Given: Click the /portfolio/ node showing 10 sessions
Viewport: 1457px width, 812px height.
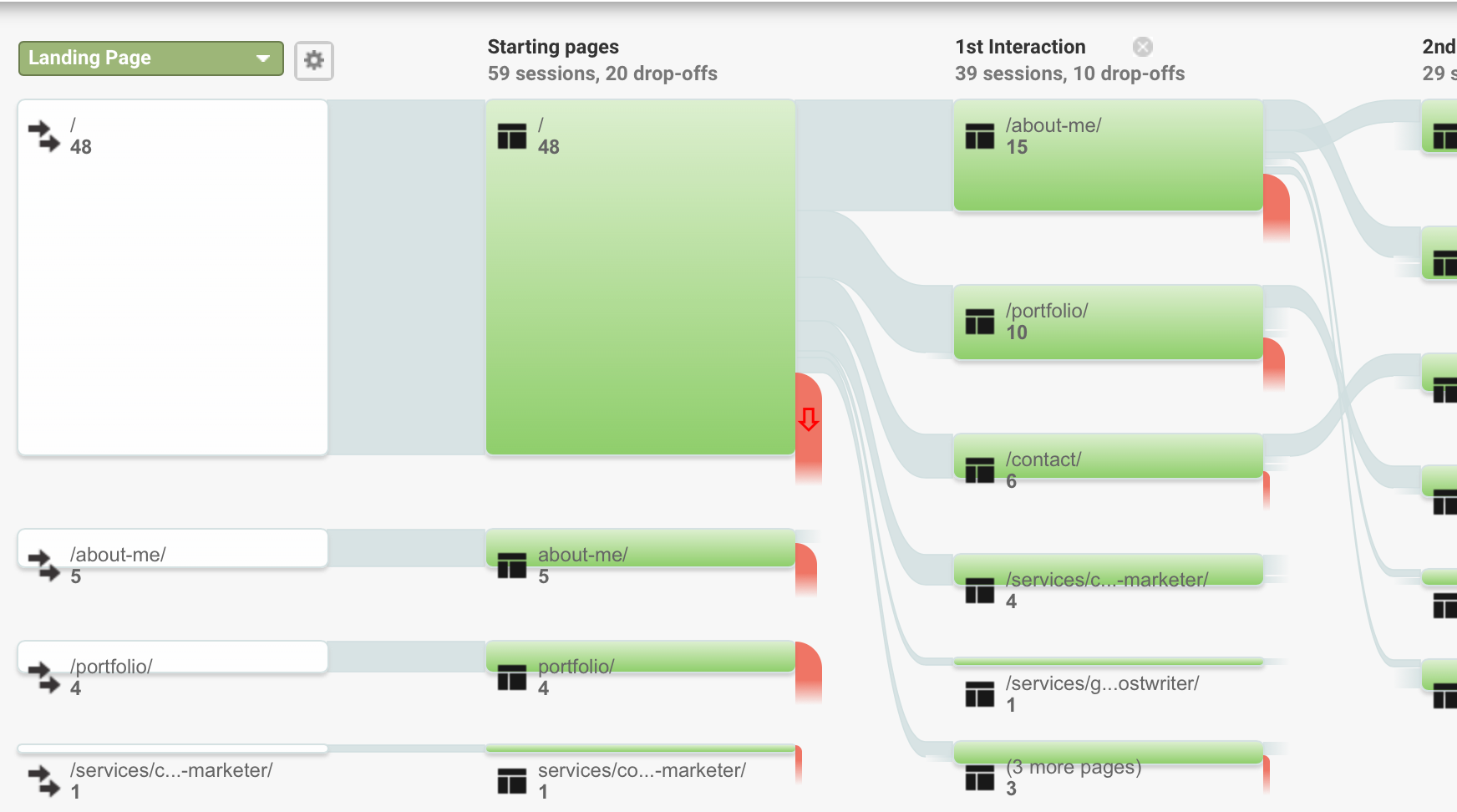Looking at the screenshot, I should [1107, 322].
